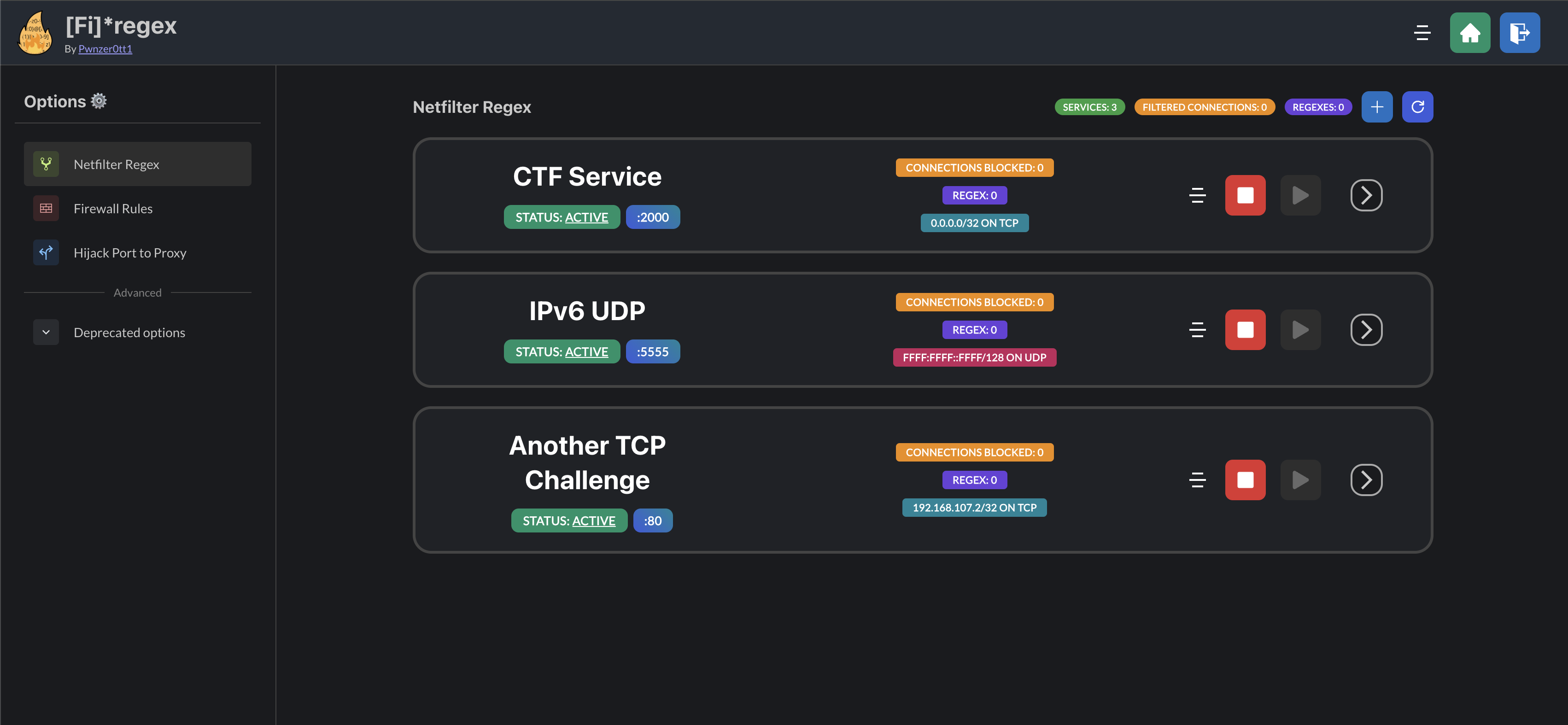This screenshot has width=1568, height=725.
Task: Expand the IPv6 UDP card
Action: [x=1367, y=329]
